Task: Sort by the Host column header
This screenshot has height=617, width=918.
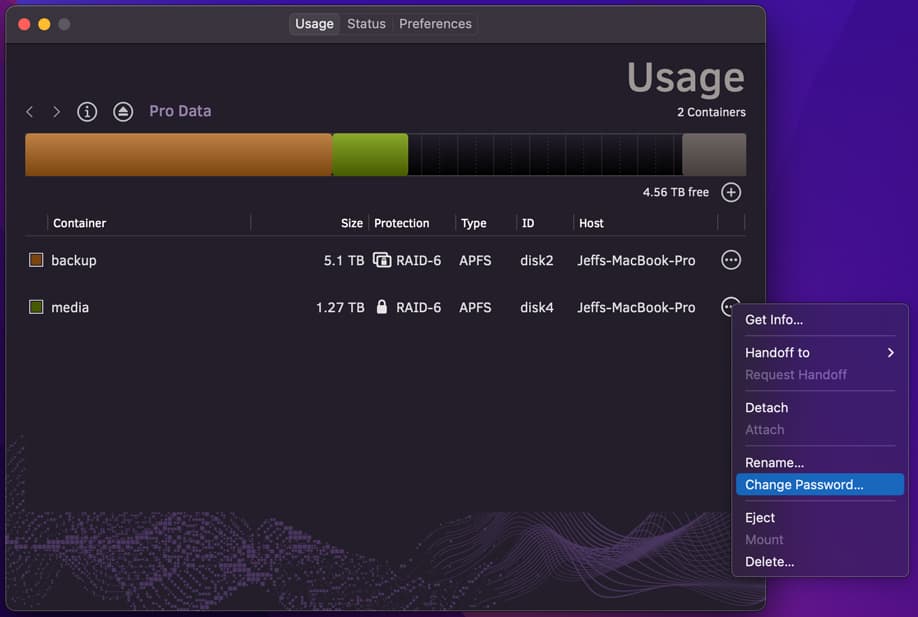Action: click(x=591, y=223)
